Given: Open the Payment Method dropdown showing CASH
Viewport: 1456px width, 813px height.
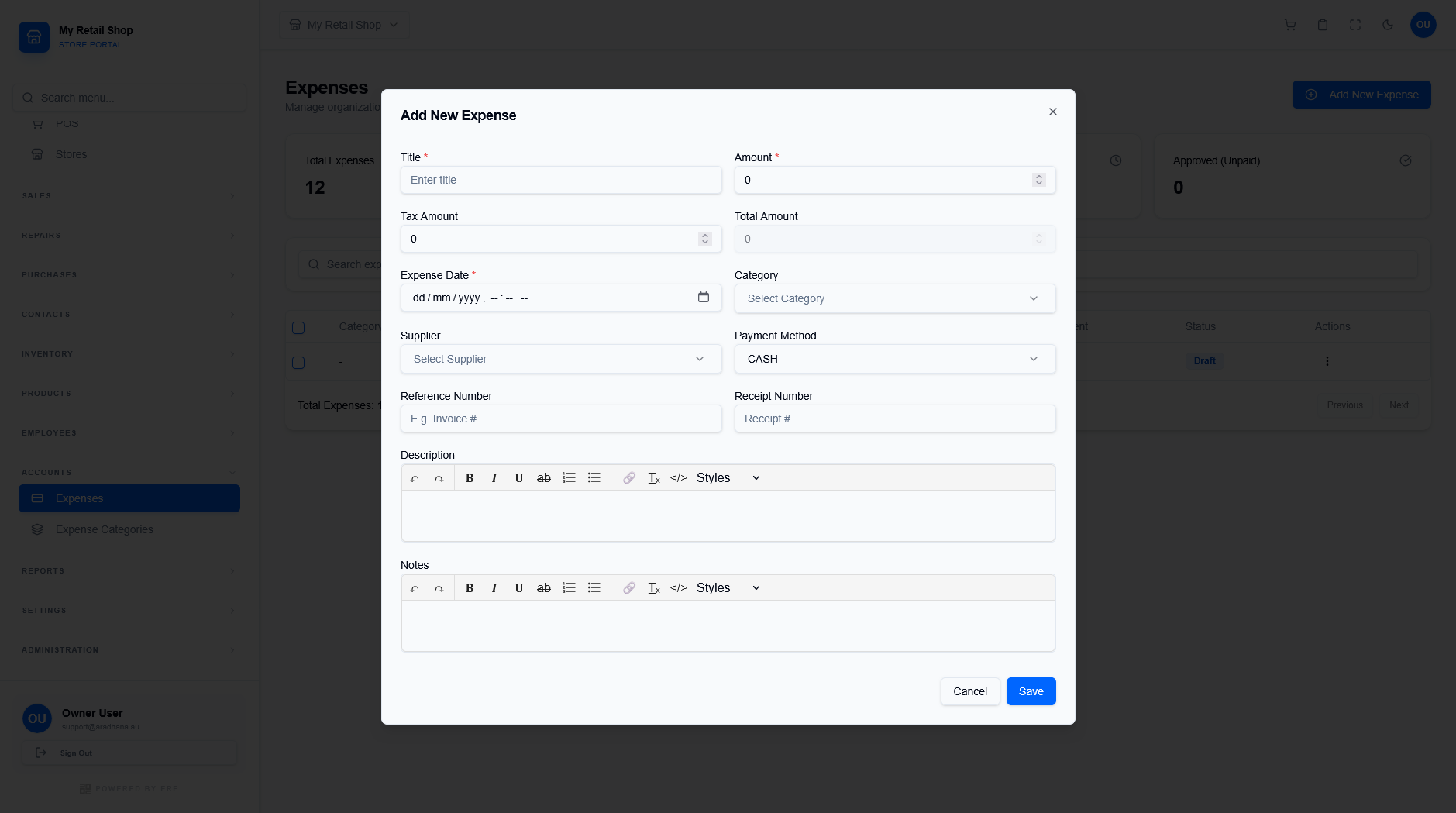Looking at the screenshot, I should pos(893,358).
